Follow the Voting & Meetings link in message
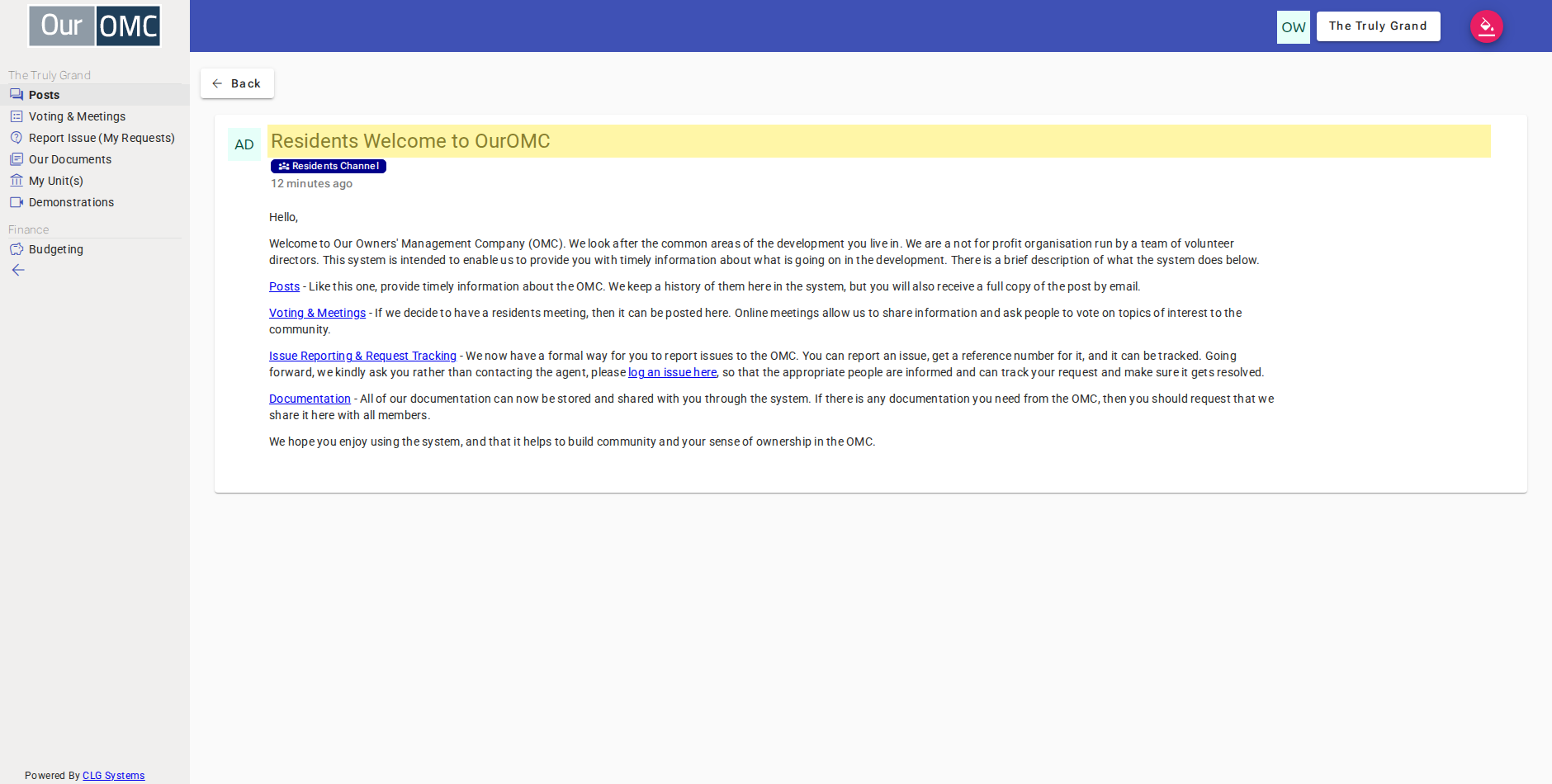This screenshot has height=784, width=1552. [x=317, y=313]
